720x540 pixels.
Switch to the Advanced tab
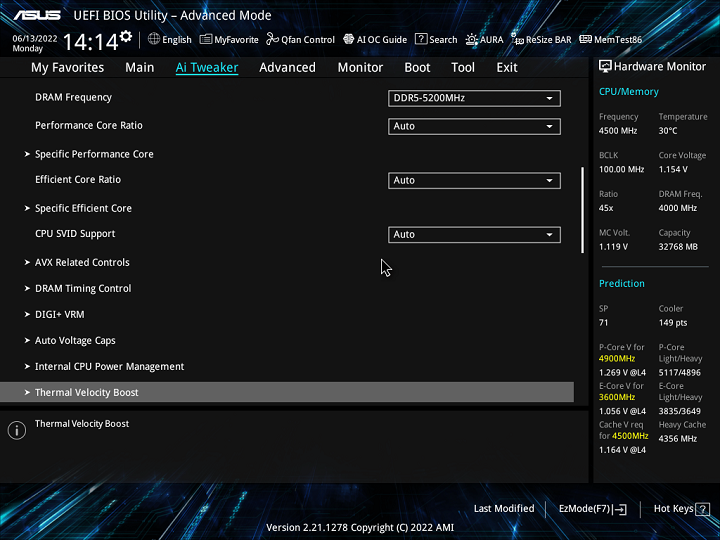[x=287, y=67]
